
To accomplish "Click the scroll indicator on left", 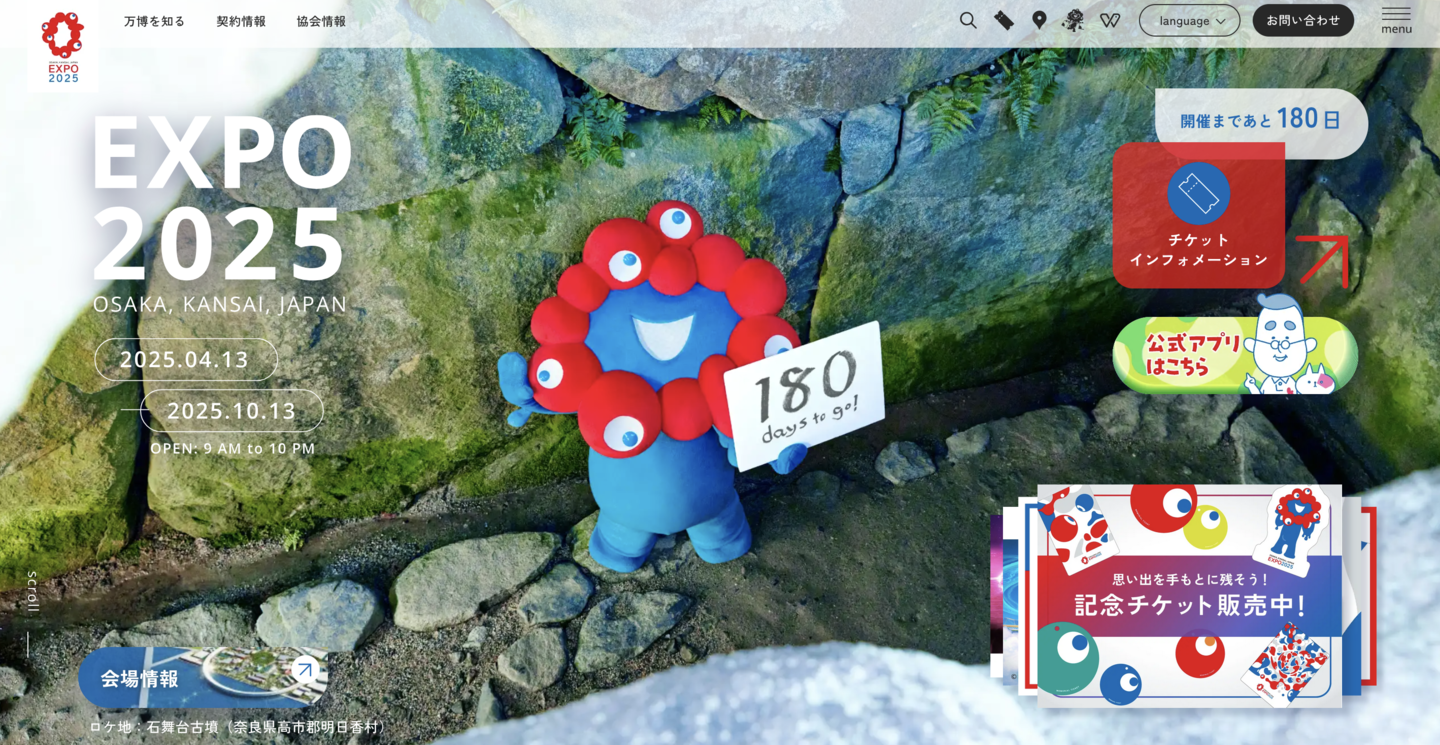I will click(x=31, y=610).
